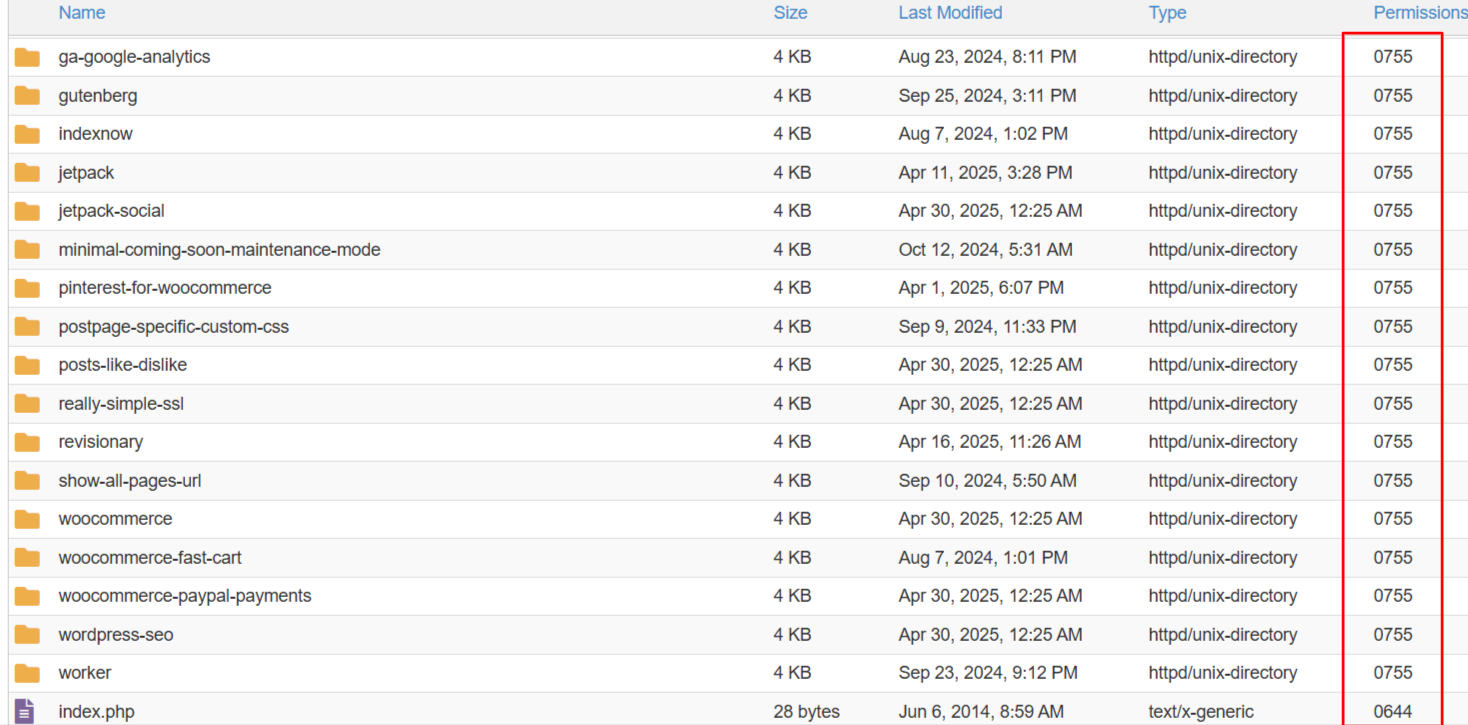Sort files by Size column header
This screenshot has height=725, width=1468.
tap(790, 13)
